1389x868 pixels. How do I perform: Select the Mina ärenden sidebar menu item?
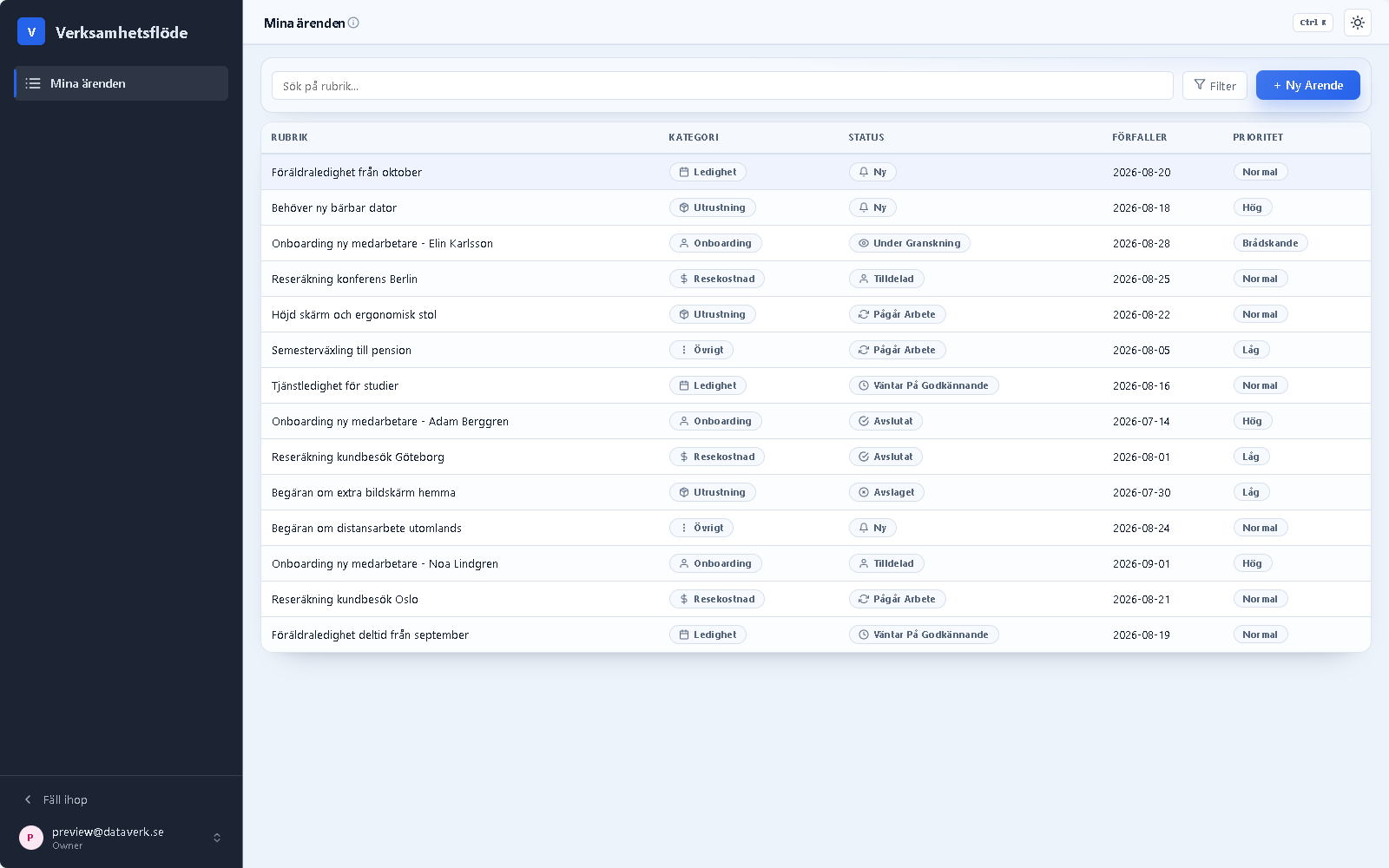(x=122, y=83)
